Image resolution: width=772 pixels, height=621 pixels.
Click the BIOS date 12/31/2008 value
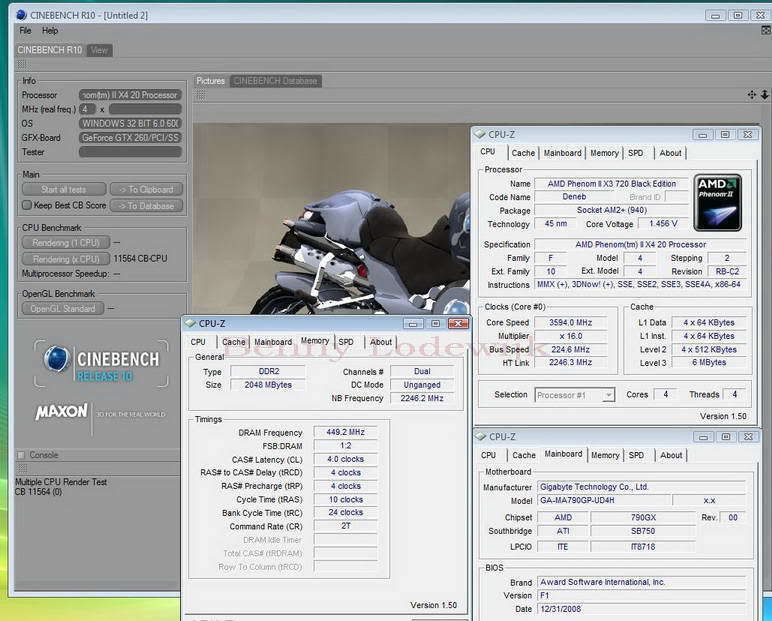pyautogui.click(x=641, y=609)
